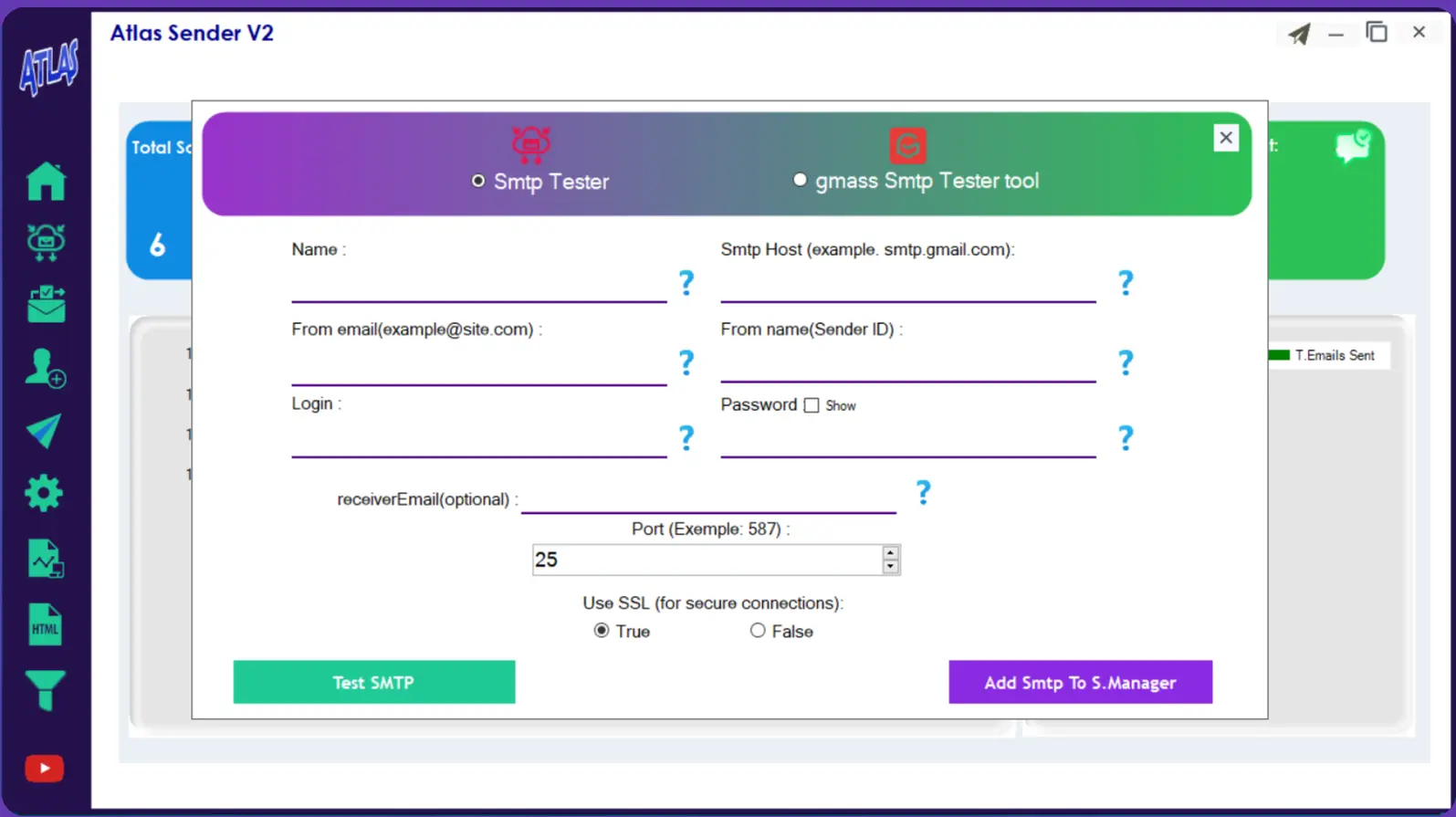Click into the receiverEmail optional field
This screenshot has height=817, width=1456.
(x=708, y=498)
